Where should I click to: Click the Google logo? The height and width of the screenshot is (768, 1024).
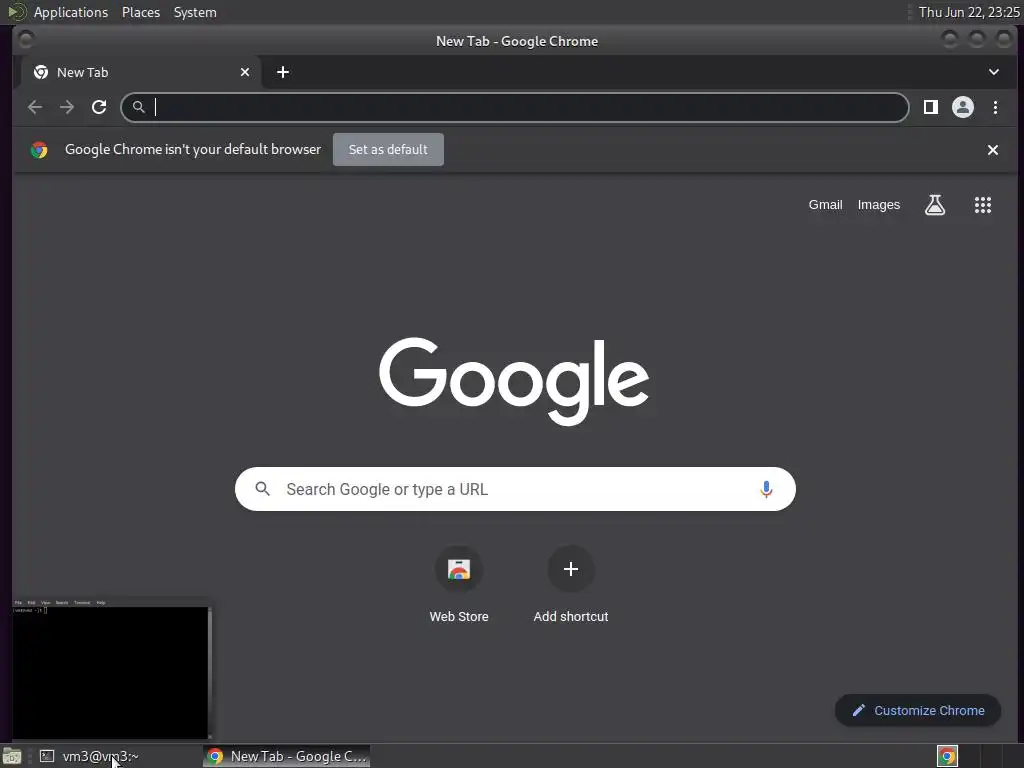pyautogui.click(x=514, y=381)
